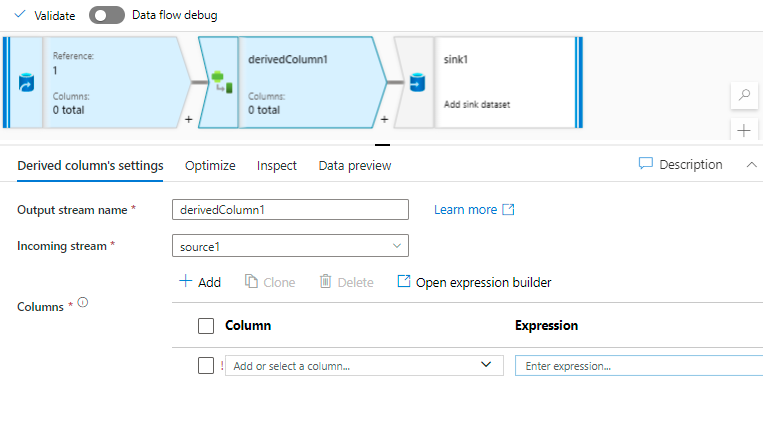Image resolution: width=763 pixels, height=424 pixels.
Task: Open the Description comment pane
Action: point(680,164)
